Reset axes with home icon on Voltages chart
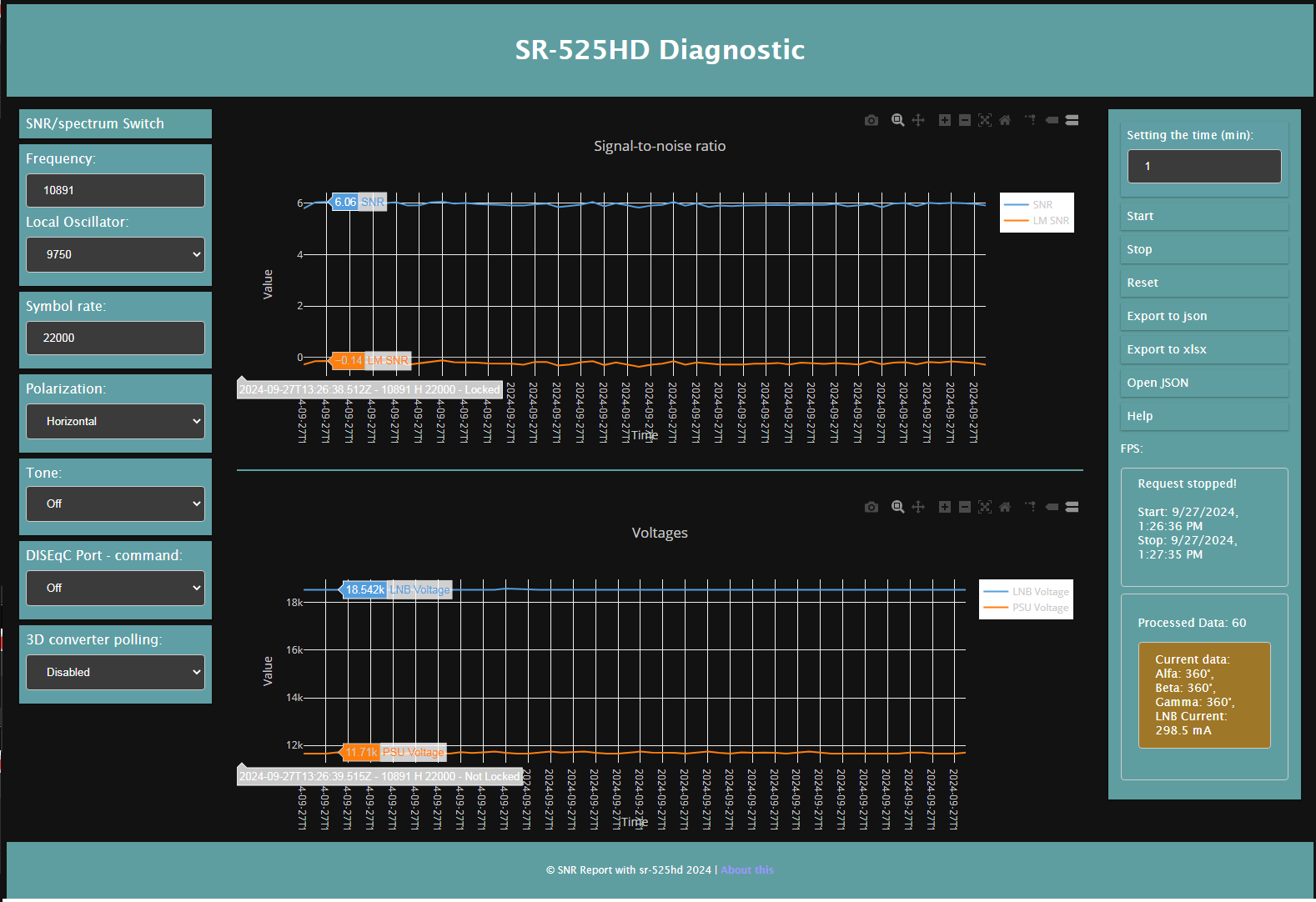 coord(1005,507)
